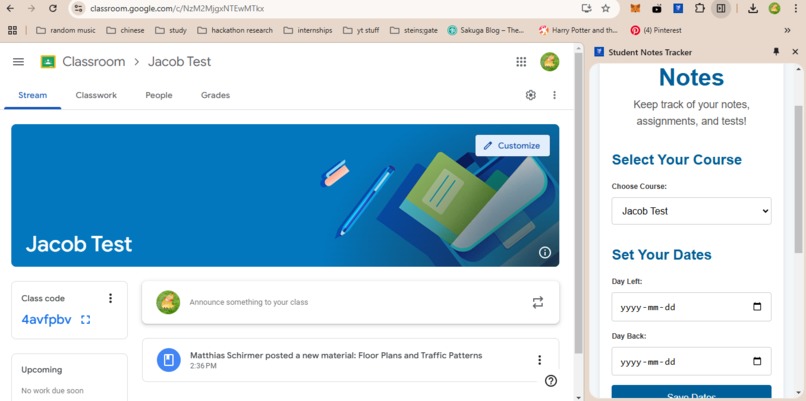This screenshot has width=806, height=401.
Task: Open the study bookmark folder
Action: pos(171,30)
